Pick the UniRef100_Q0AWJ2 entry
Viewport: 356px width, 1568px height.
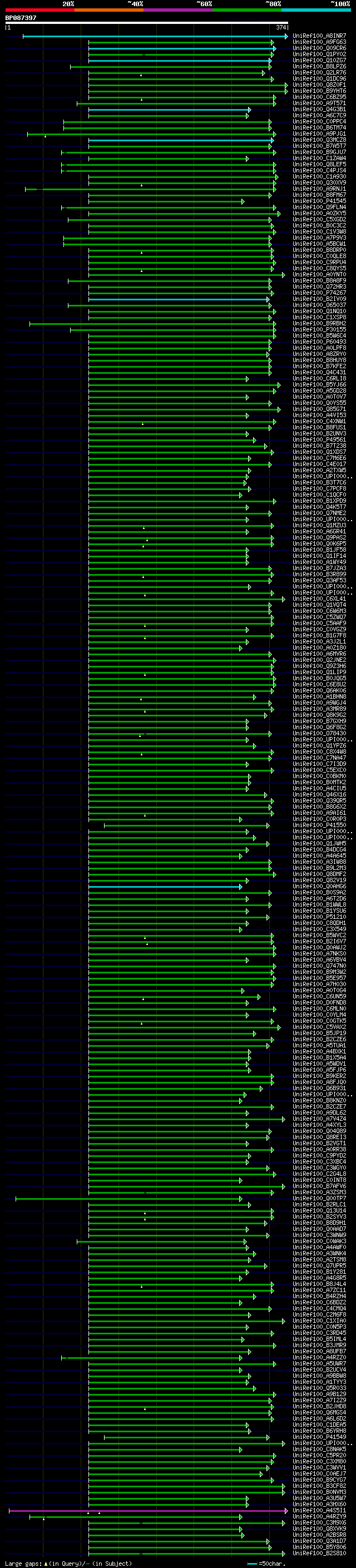(x=319, y=947)
